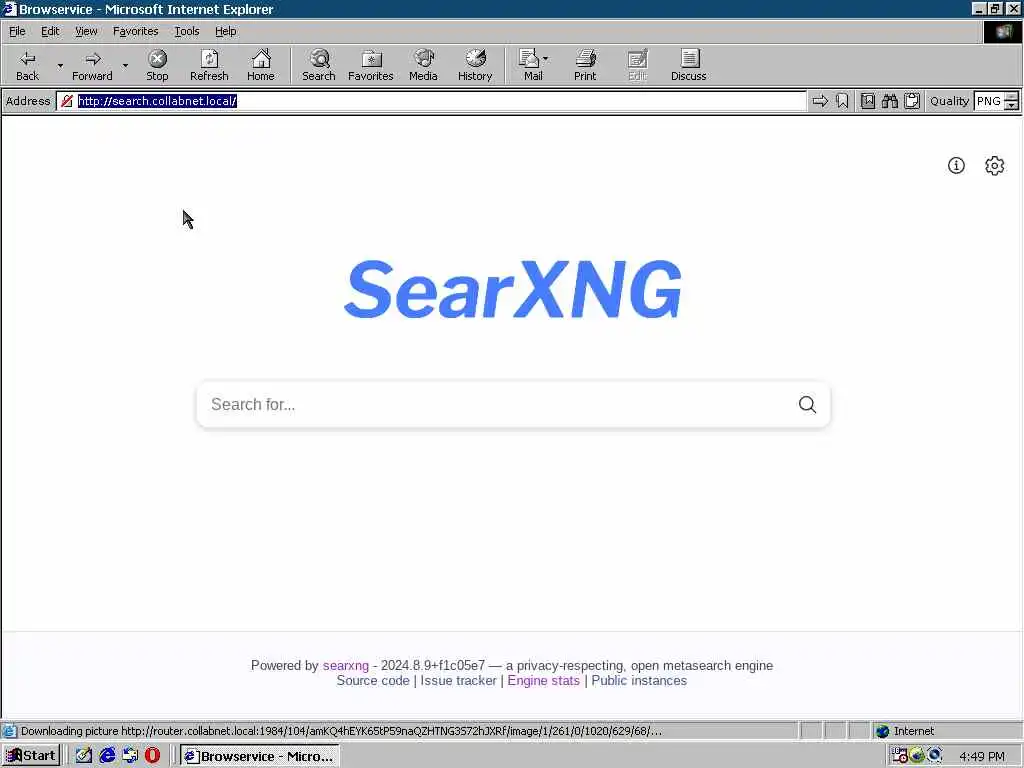The height and width of the screenshot is (768, 1024).
Task: Click the SearXNG logo
Action: 513,289
